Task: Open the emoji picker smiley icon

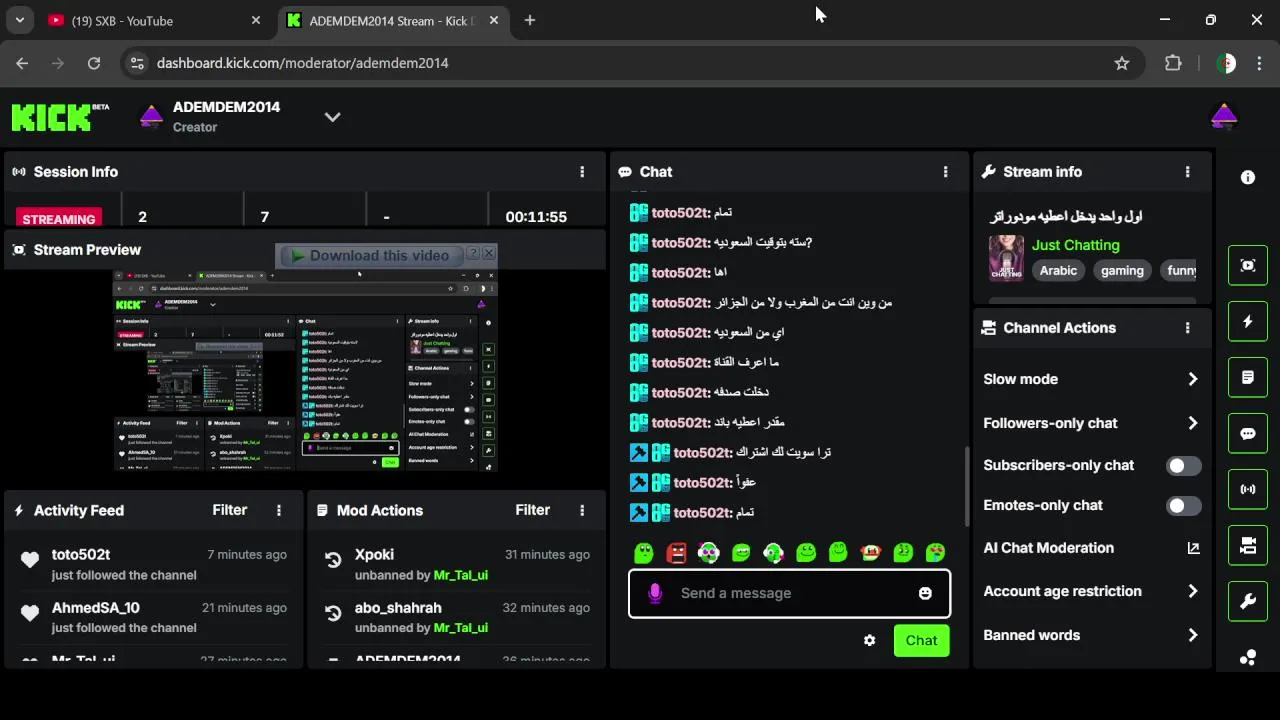Action: tap(925, 593)
